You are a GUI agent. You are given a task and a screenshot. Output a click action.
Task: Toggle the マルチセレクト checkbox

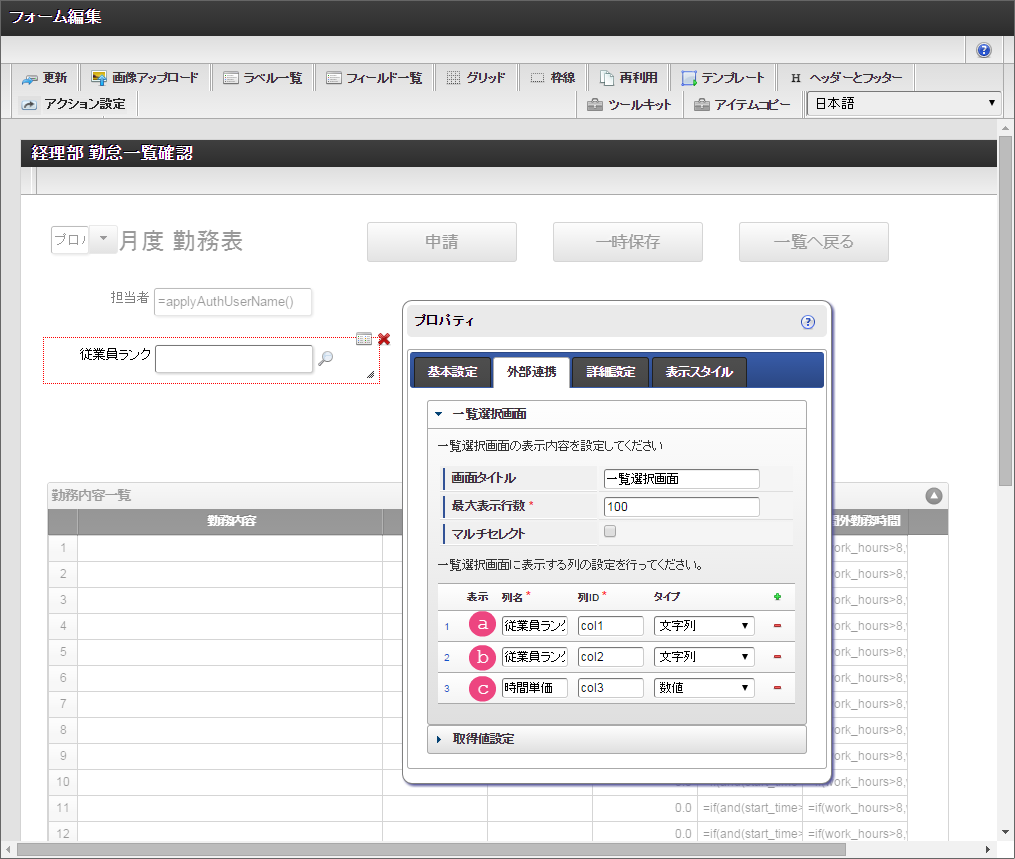[610, 532]
